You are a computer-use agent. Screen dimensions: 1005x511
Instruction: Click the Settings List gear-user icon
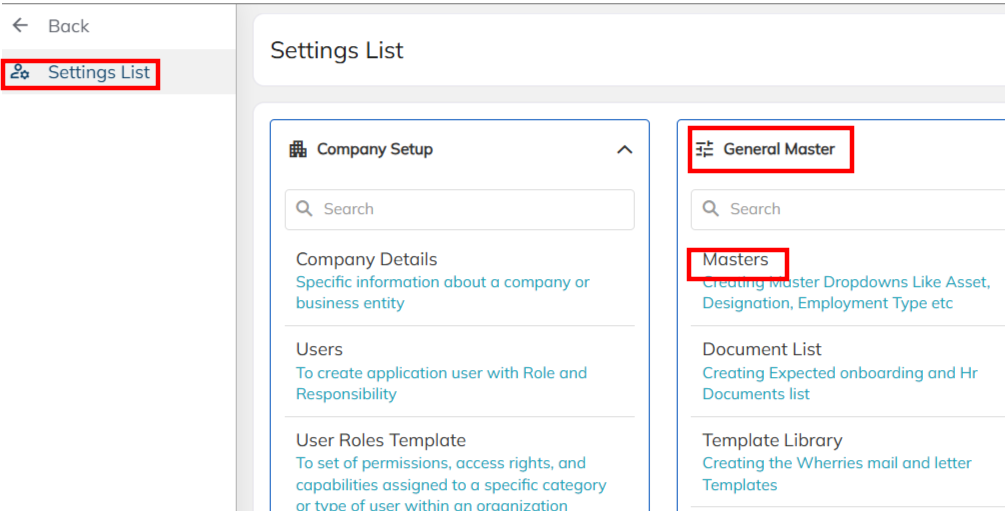(20, 72)
